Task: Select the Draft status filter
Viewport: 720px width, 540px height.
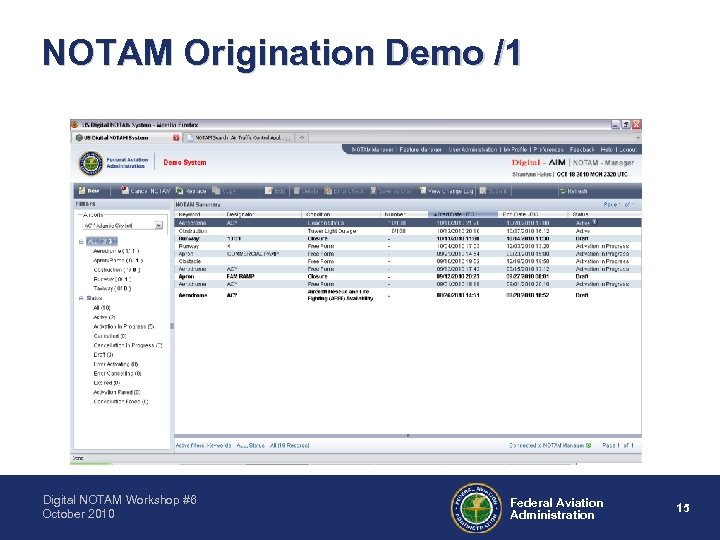Action: pyautogui.click(x=103, y=354)
